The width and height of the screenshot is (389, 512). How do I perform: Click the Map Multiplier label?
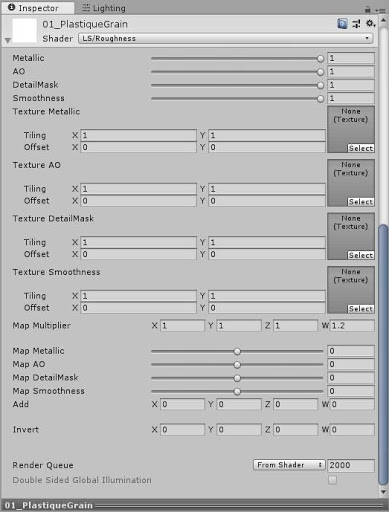(x=42, y=325)
